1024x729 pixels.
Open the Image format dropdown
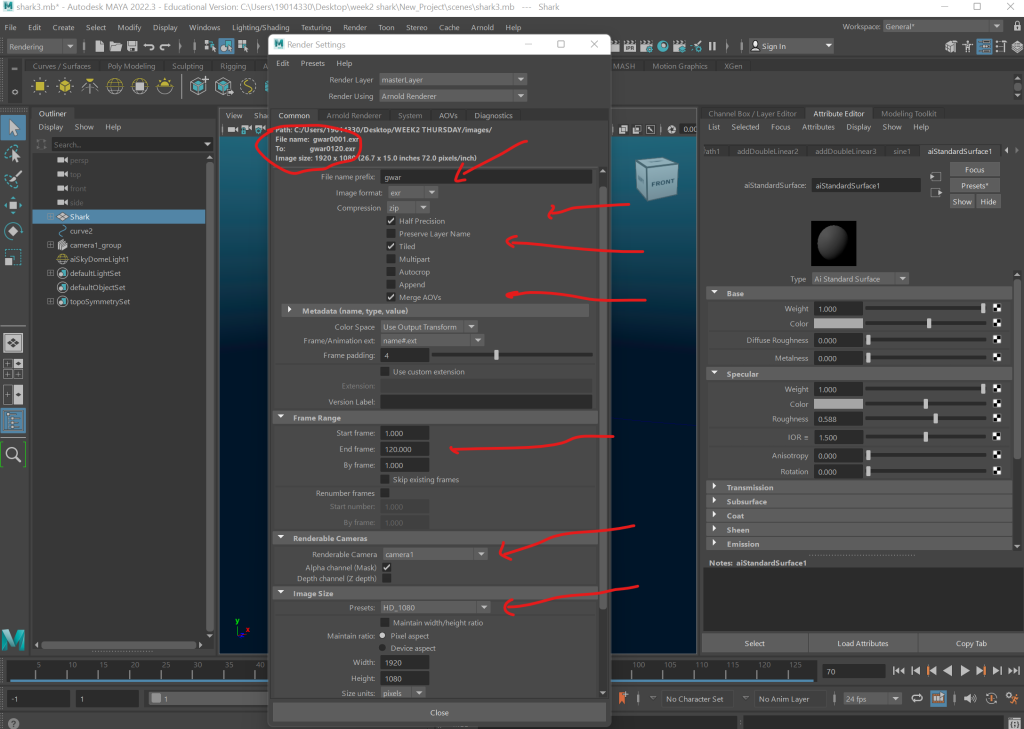point(413,193)
